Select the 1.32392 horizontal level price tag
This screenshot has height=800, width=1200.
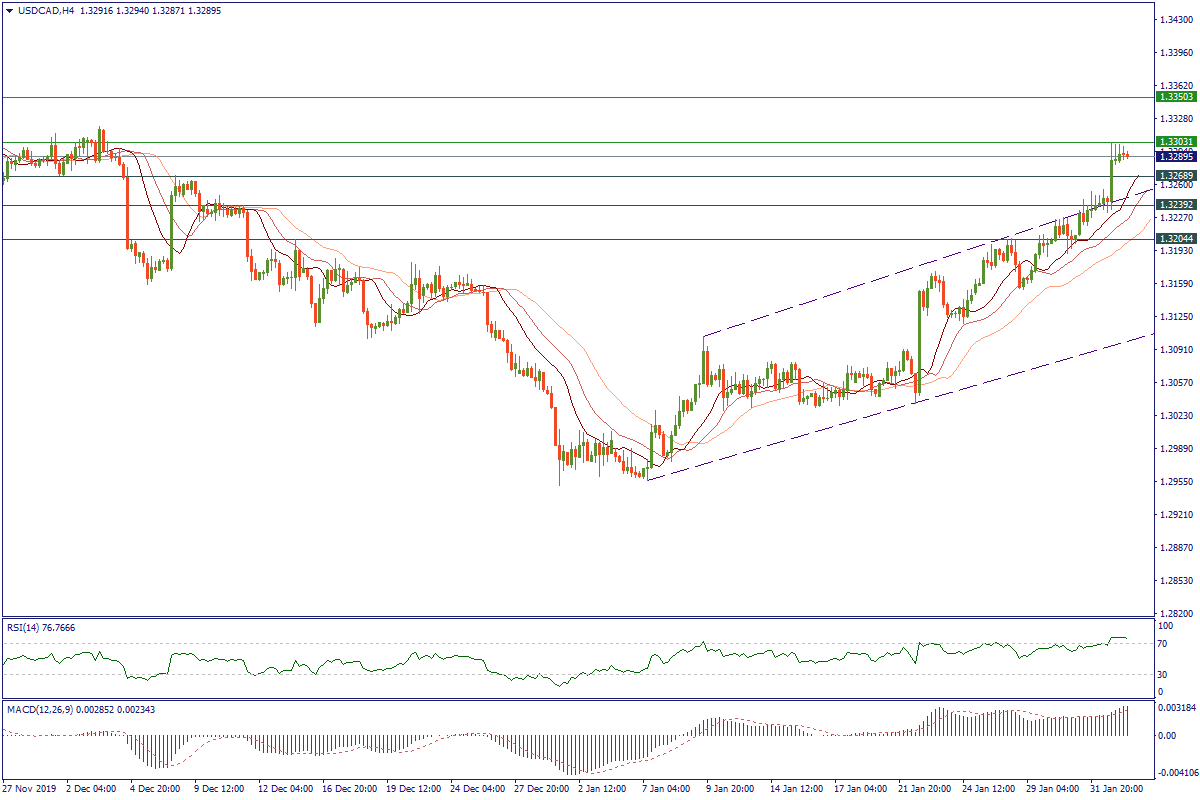pos(1175,205)
